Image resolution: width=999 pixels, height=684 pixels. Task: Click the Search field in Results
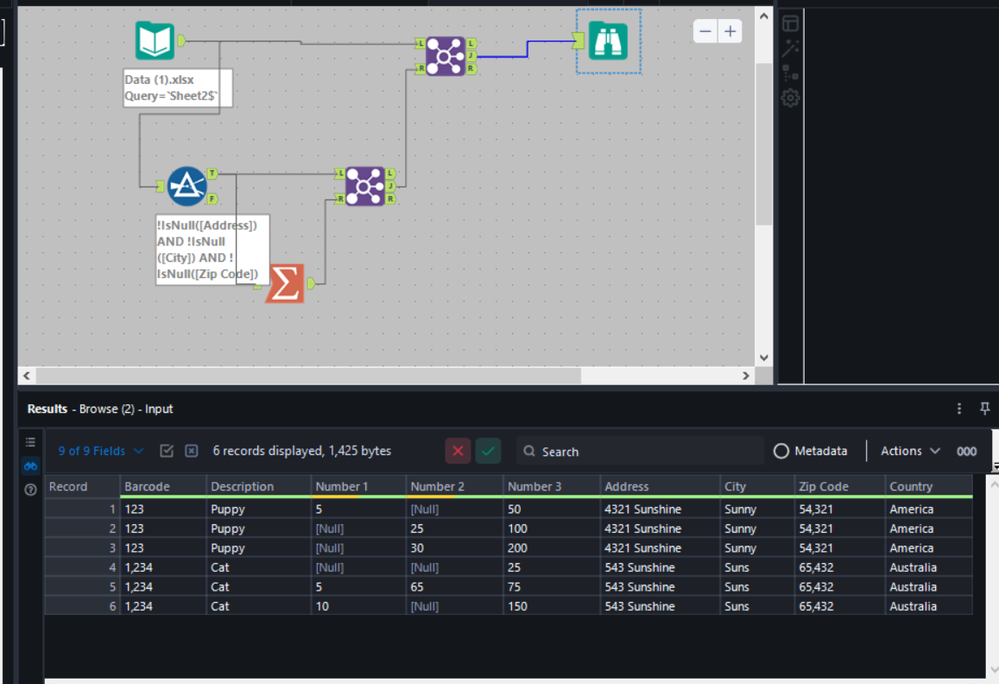[640, 451]
